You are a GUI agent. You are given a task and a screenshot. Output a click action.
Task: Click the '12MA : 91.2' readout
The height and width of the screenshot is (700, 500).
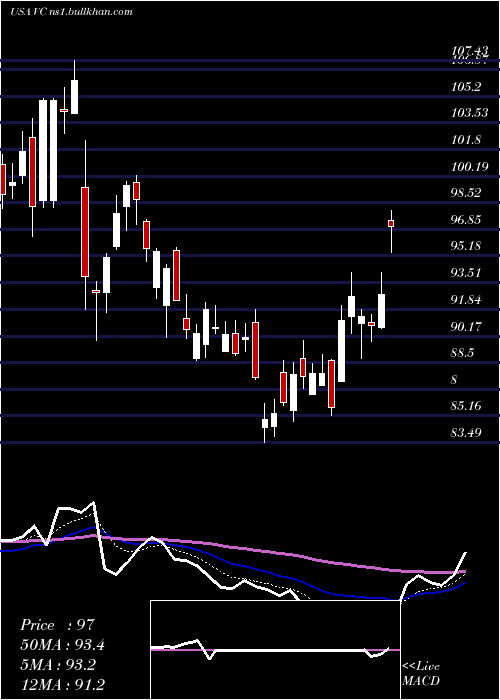tap(63, 684)
